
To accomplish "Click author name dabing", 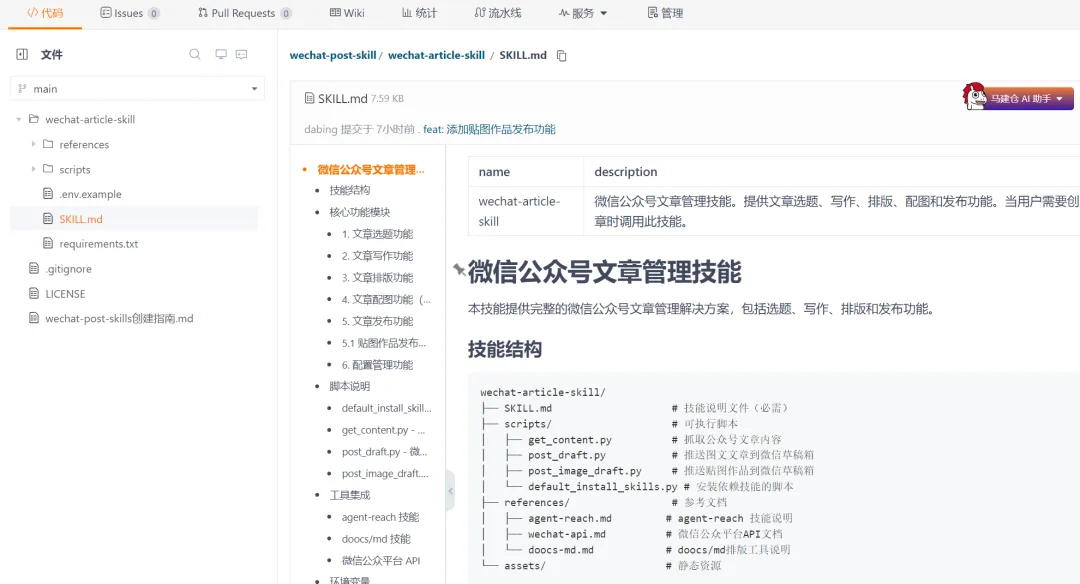I will (x=321, y=129).
